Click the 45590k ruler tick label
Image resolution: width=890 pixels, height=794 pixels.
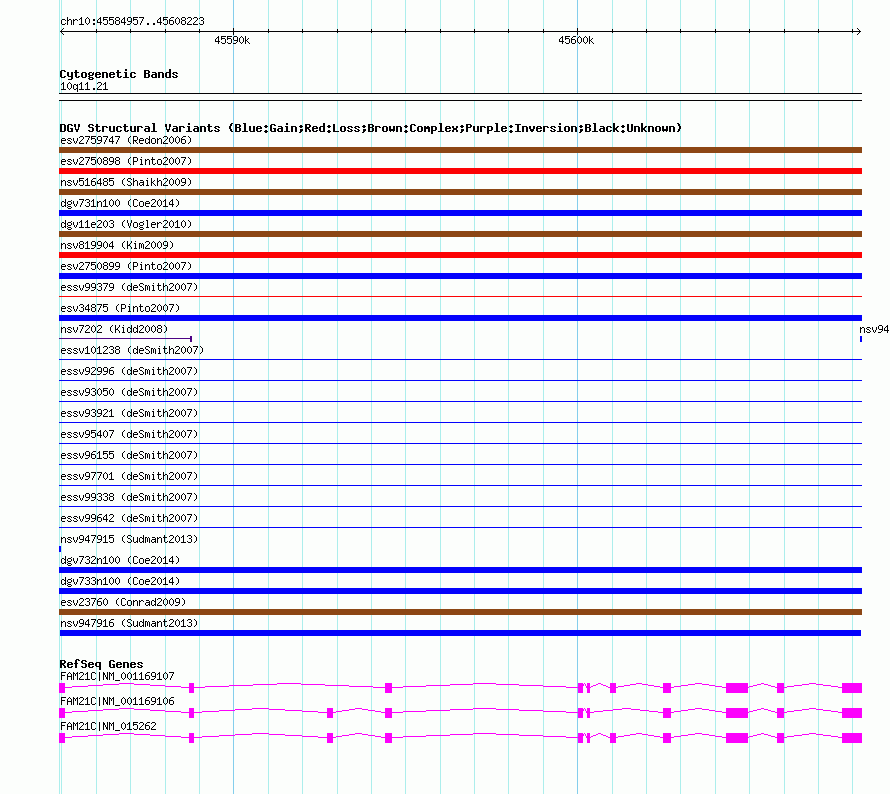[232, 40]
